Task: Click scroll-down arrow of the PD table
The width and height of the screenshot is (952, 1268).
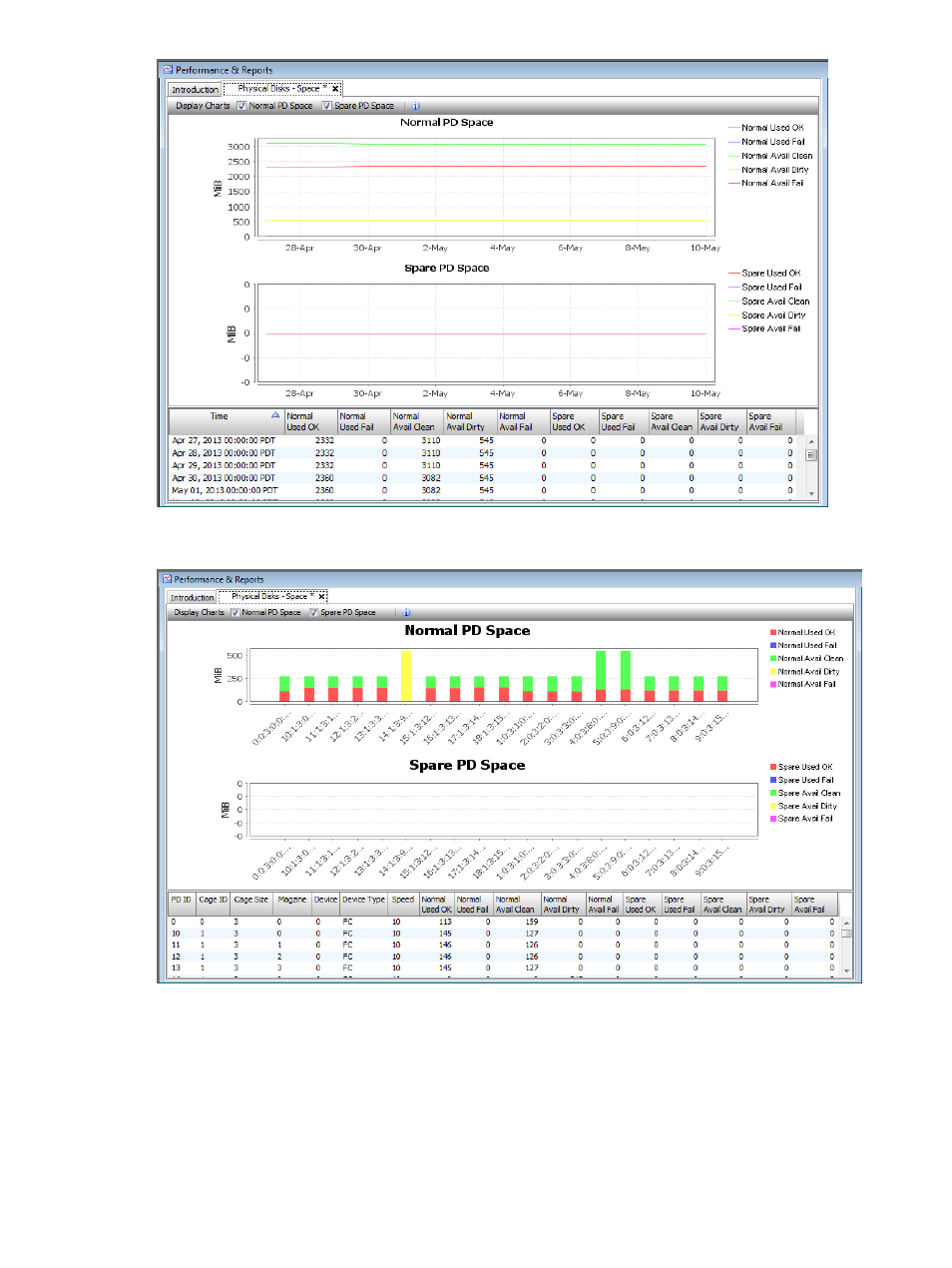Action: pos(846,970)
